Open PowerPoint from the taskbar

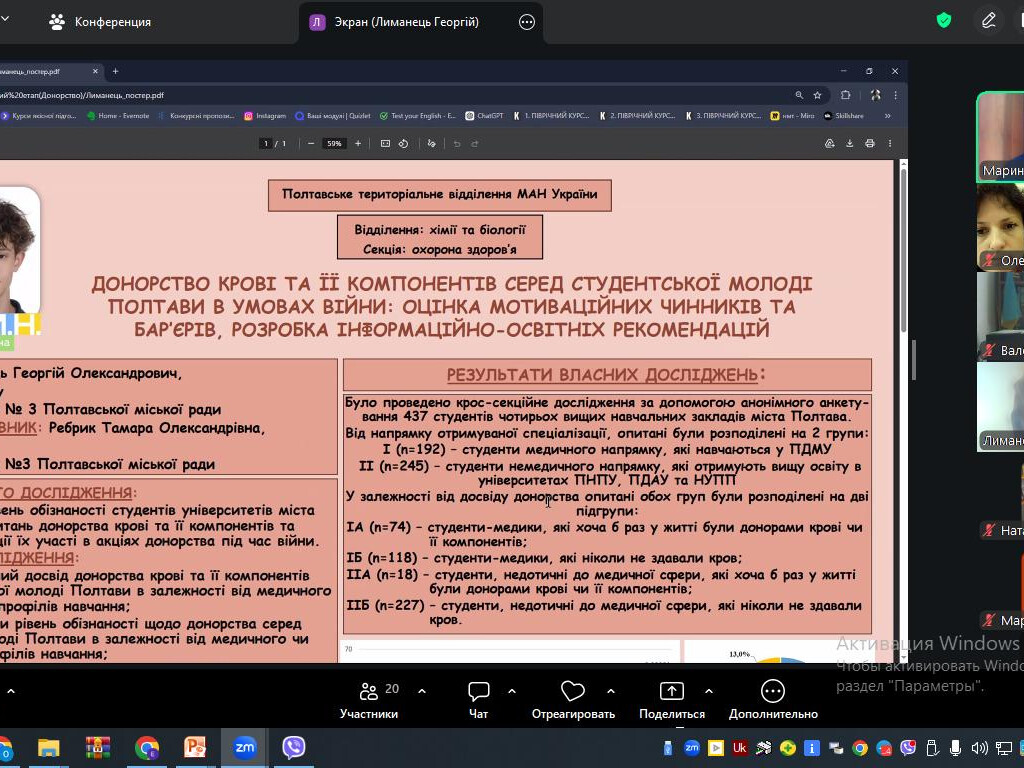pyautogui.click(x=195, y=747)
